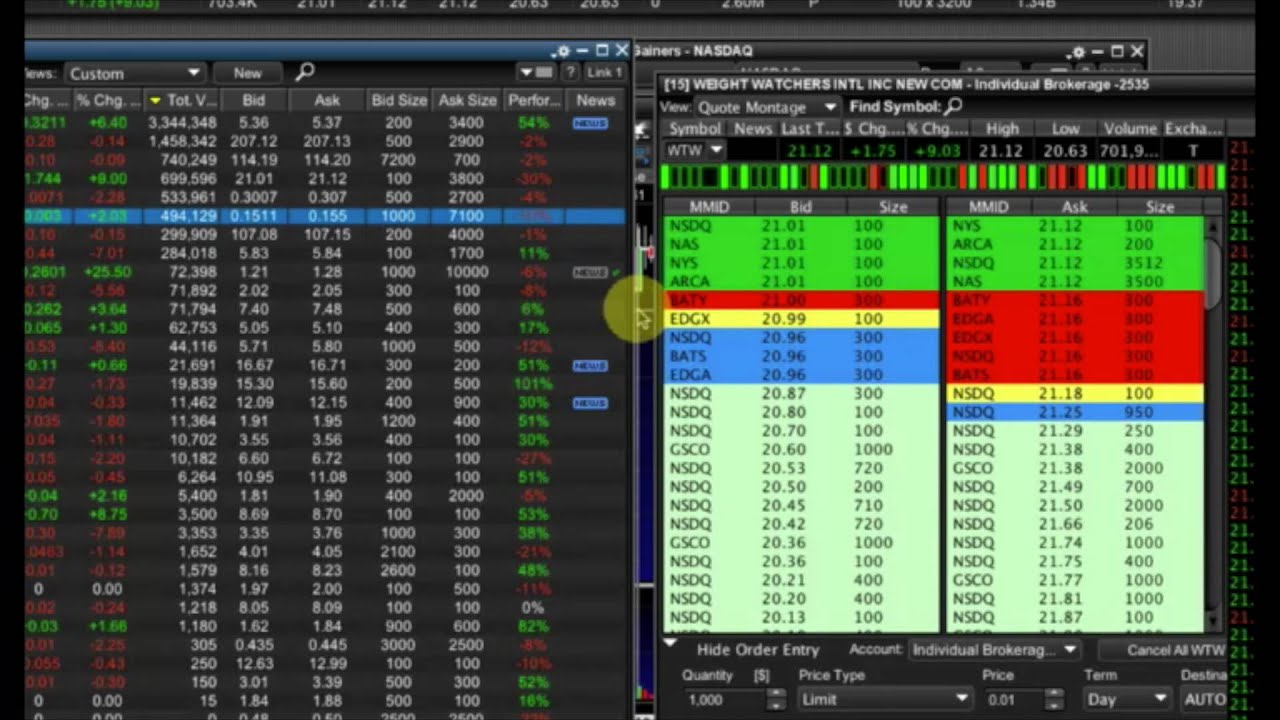This screenshot has width=1280, height=720.
Task: Sort the watchlist by the Tot. V... column
Action: click(x=182, y=100)
